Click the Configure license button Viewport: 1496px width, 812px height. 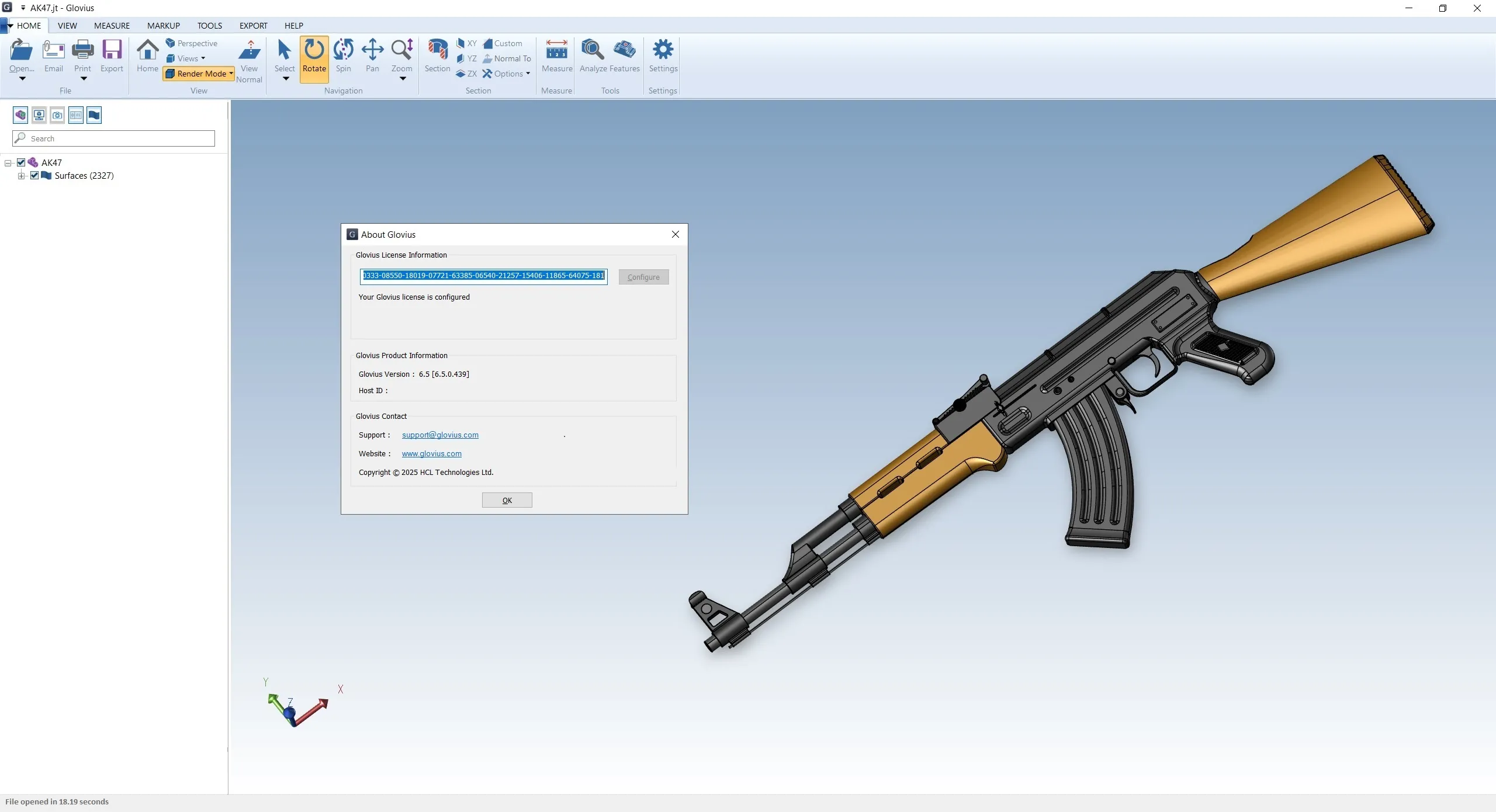pyautogui.click(x=644, y=277)
